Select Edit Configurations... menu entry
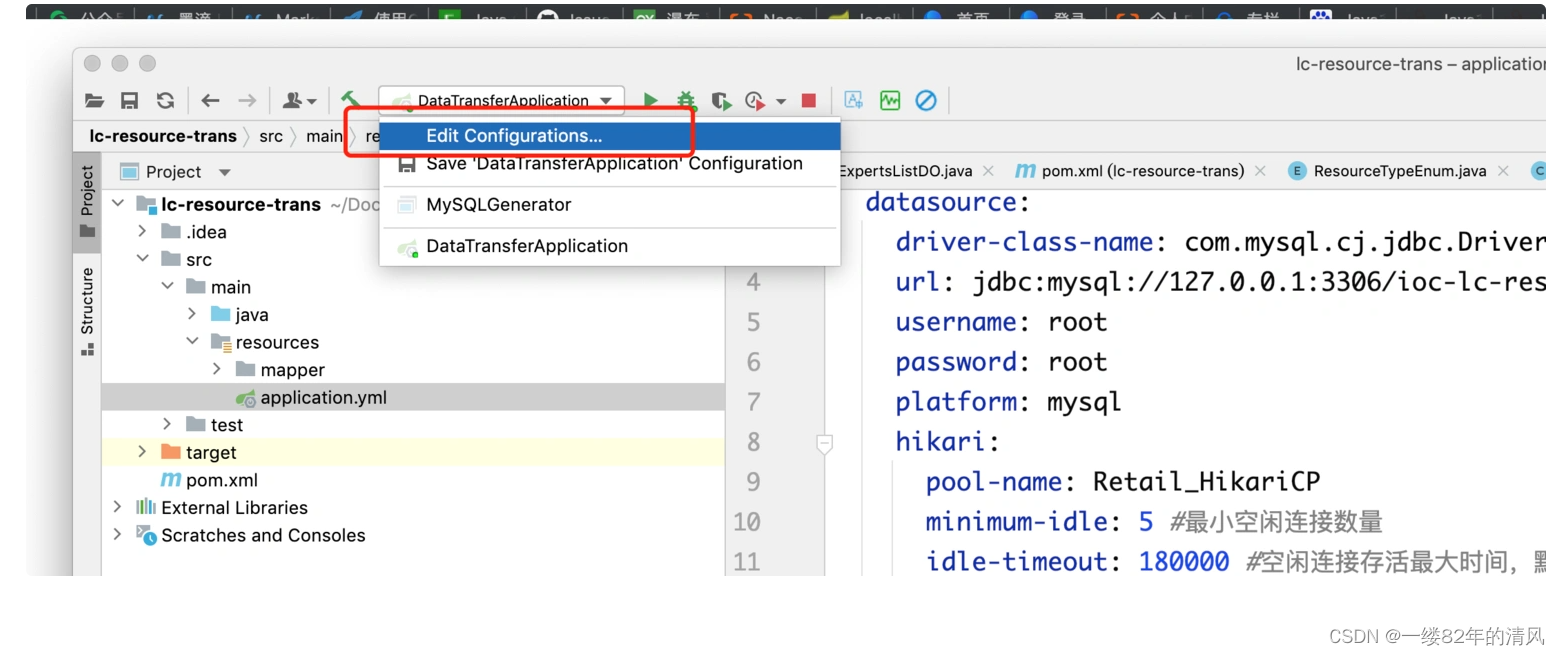The width and height of the screenshot is (1560, 656). pyautogui.click(x=610, y=136)
